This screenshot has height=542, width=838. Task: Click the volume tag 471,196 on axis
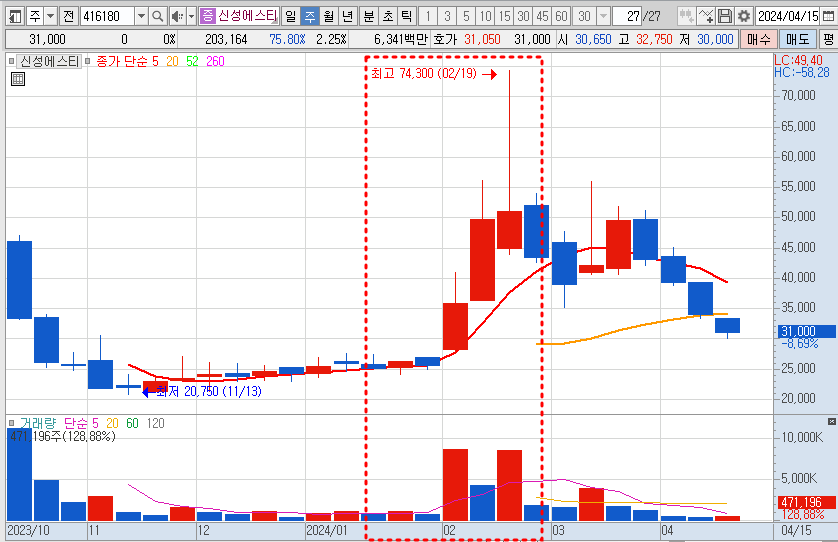[806, 502]
